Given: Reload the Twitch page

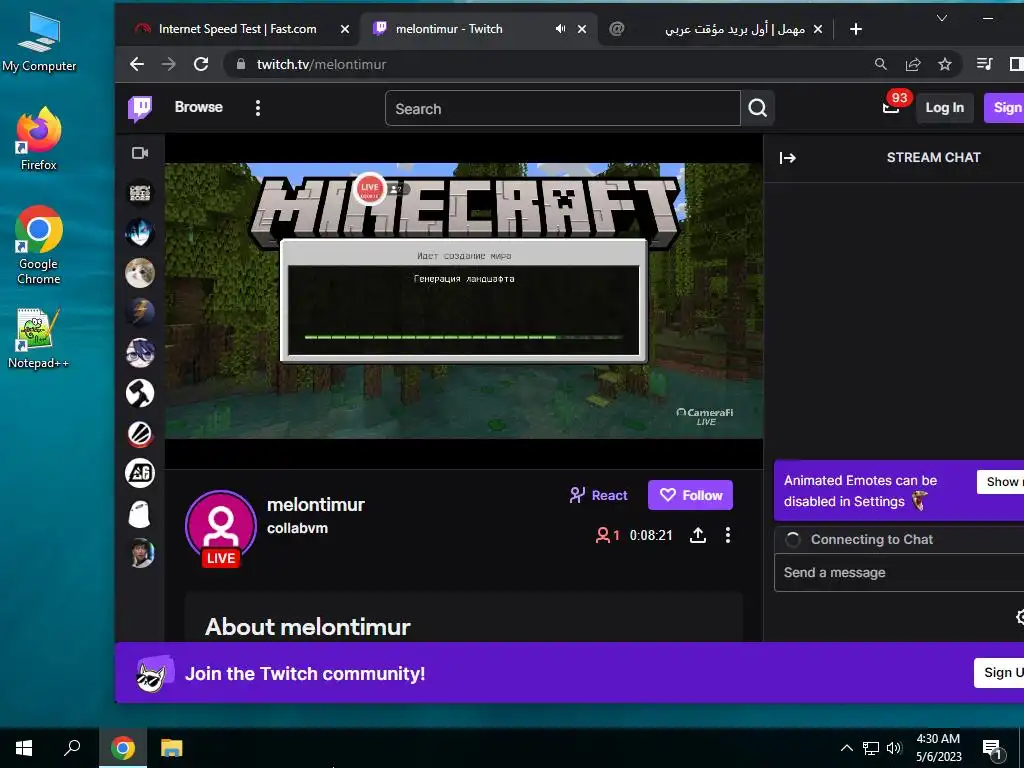Looking at the screenshot, I should click(201, 64).
